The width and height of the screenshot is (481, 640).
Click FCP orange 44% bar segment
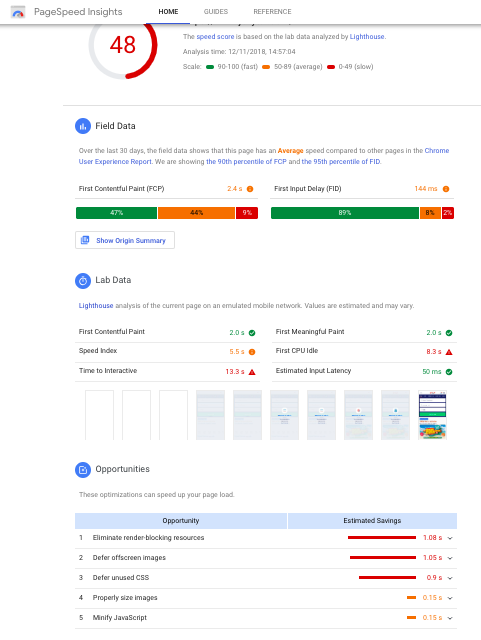[196, 213]
